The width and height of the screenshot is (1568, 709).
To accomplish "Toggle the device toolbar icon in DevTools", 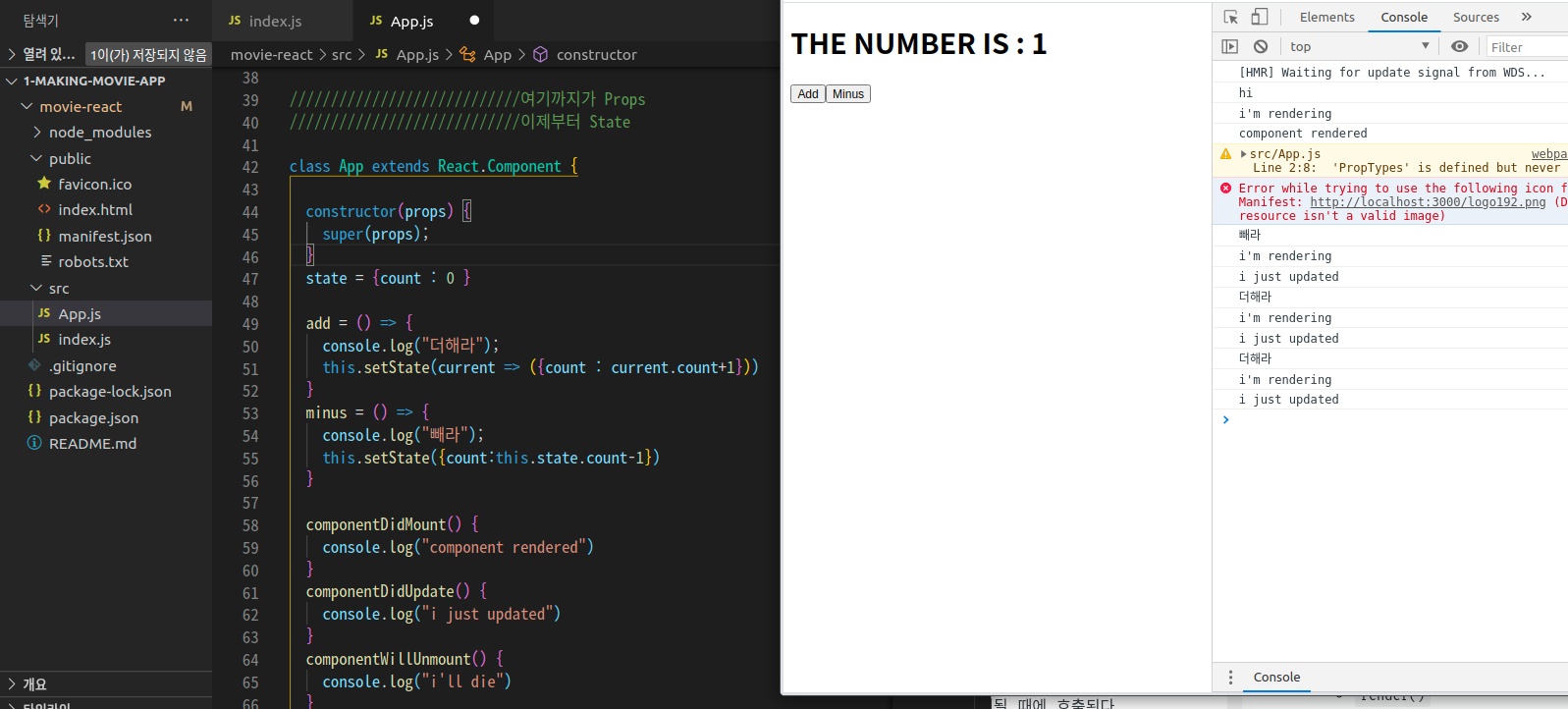I will click(1260, 17).
